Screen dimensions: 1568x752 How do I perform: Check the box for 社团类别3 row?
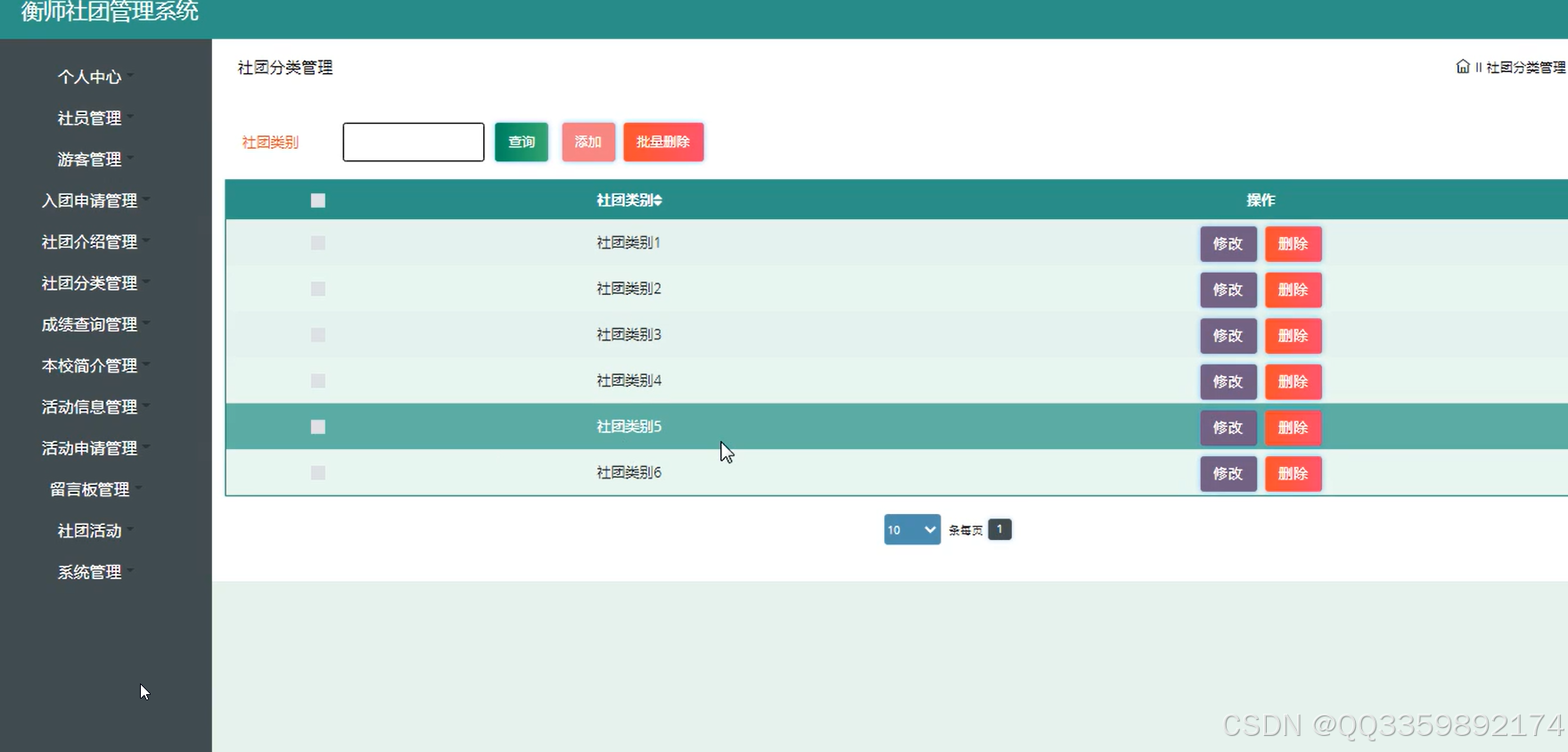[318, 335]
